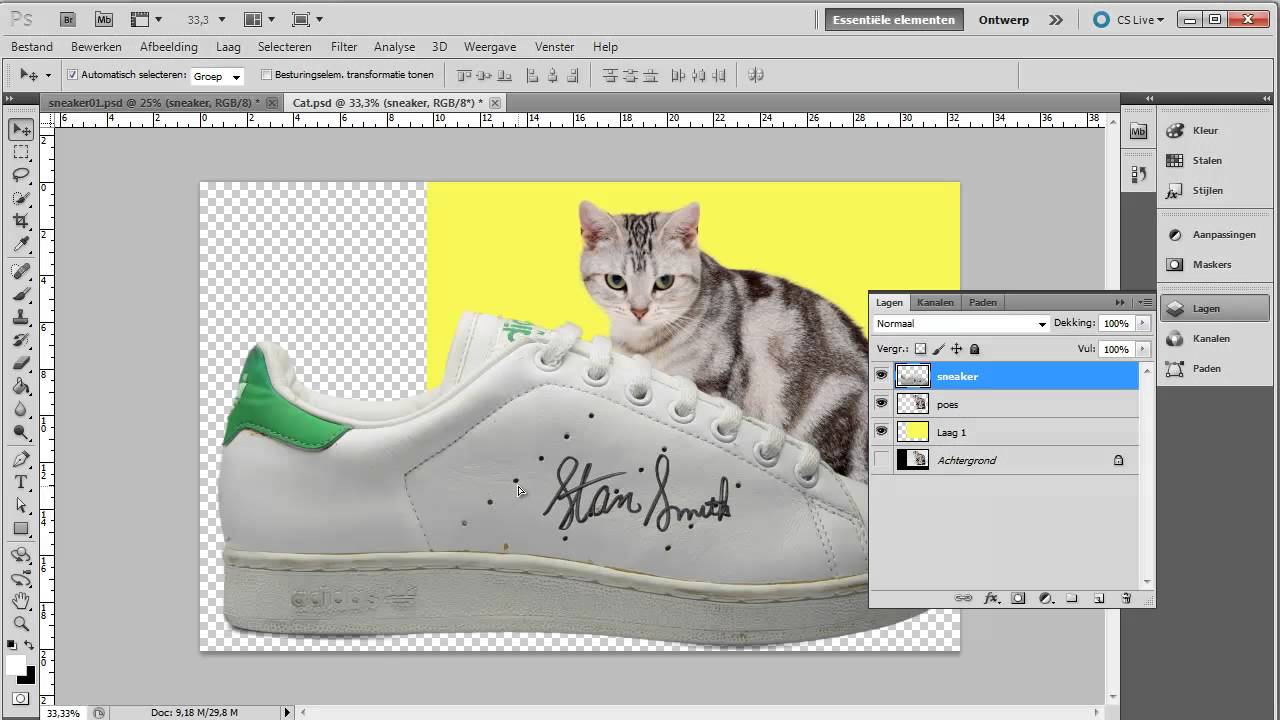Screen dimensions: 1280x720
Task: Select the Healing Brush tool
Action: [21, 271]
